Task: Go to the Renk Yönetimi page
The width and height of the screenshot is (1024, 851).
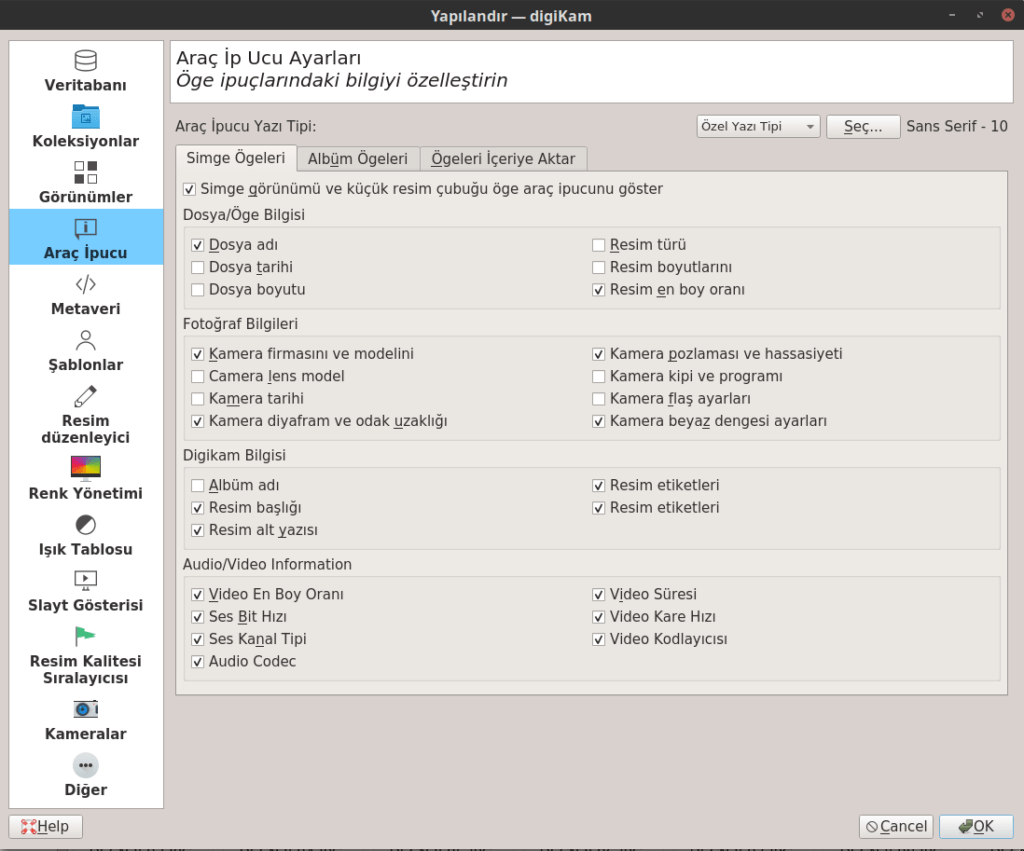Action: [x=86, y=478]
